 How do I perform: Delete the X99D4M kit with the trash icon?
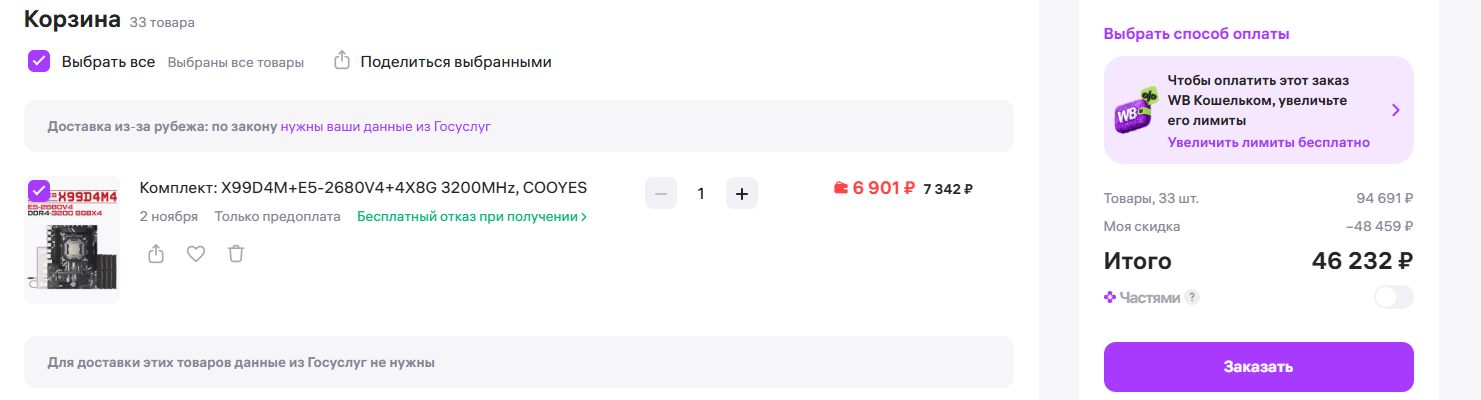click(x=236, y=254)
